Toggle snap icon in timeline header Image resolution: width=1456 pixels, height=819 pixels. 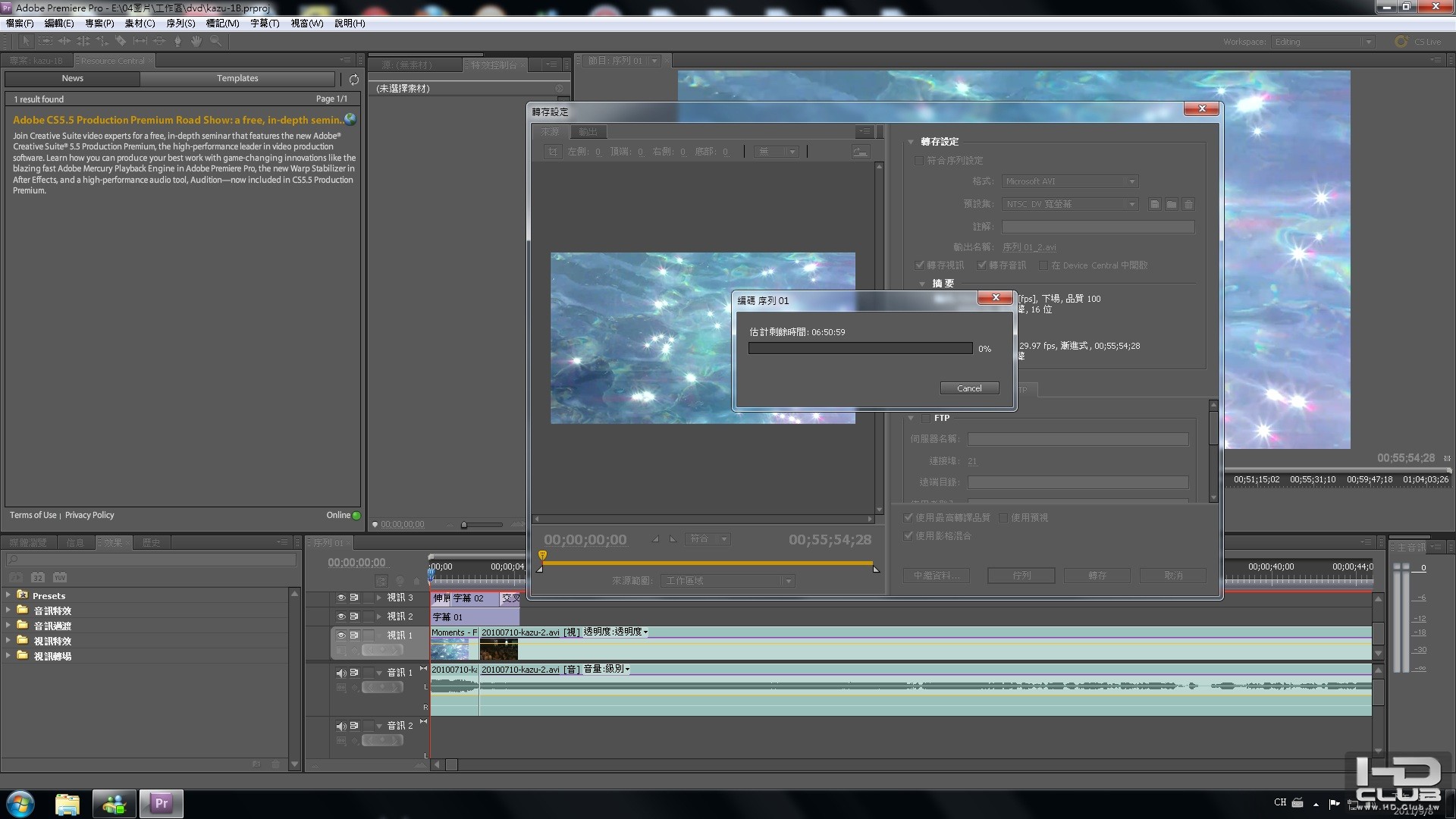pyautogui.click(x=381, y=581)
